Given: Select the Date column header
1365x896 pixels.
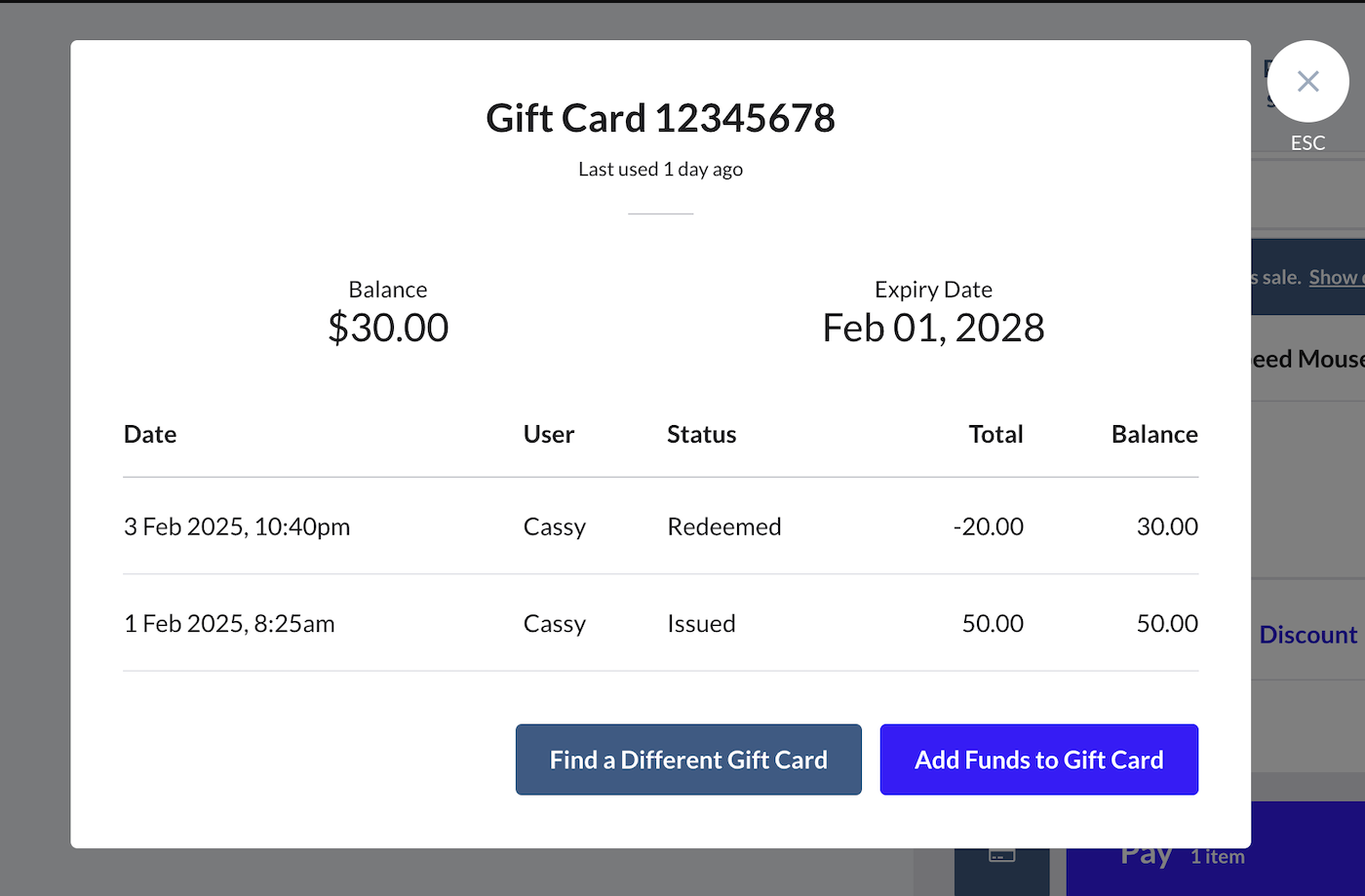Looking at the screenshot, I should tap(150, 434).
